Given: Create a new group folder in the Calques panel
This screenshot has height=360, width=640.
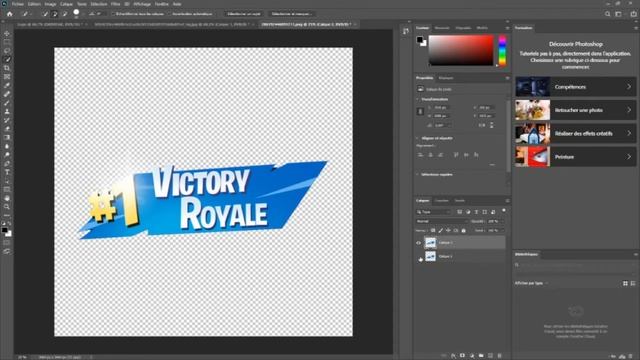Looking at the screenshot, I should coord(481,356).
